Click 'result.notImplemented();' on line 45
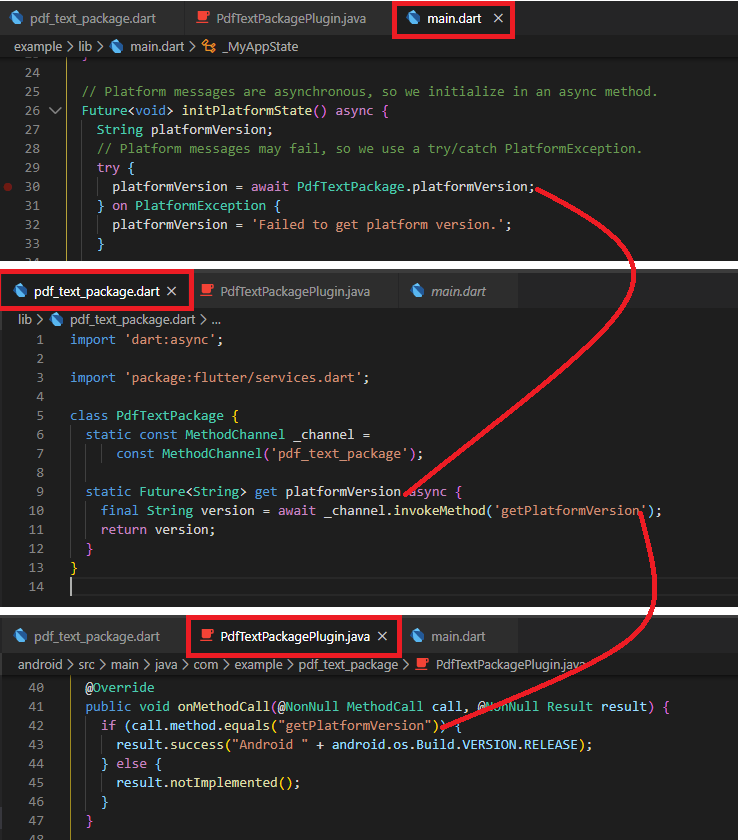Image resolution: width=738 pixels, height=840 pixels. click(208, 783)
